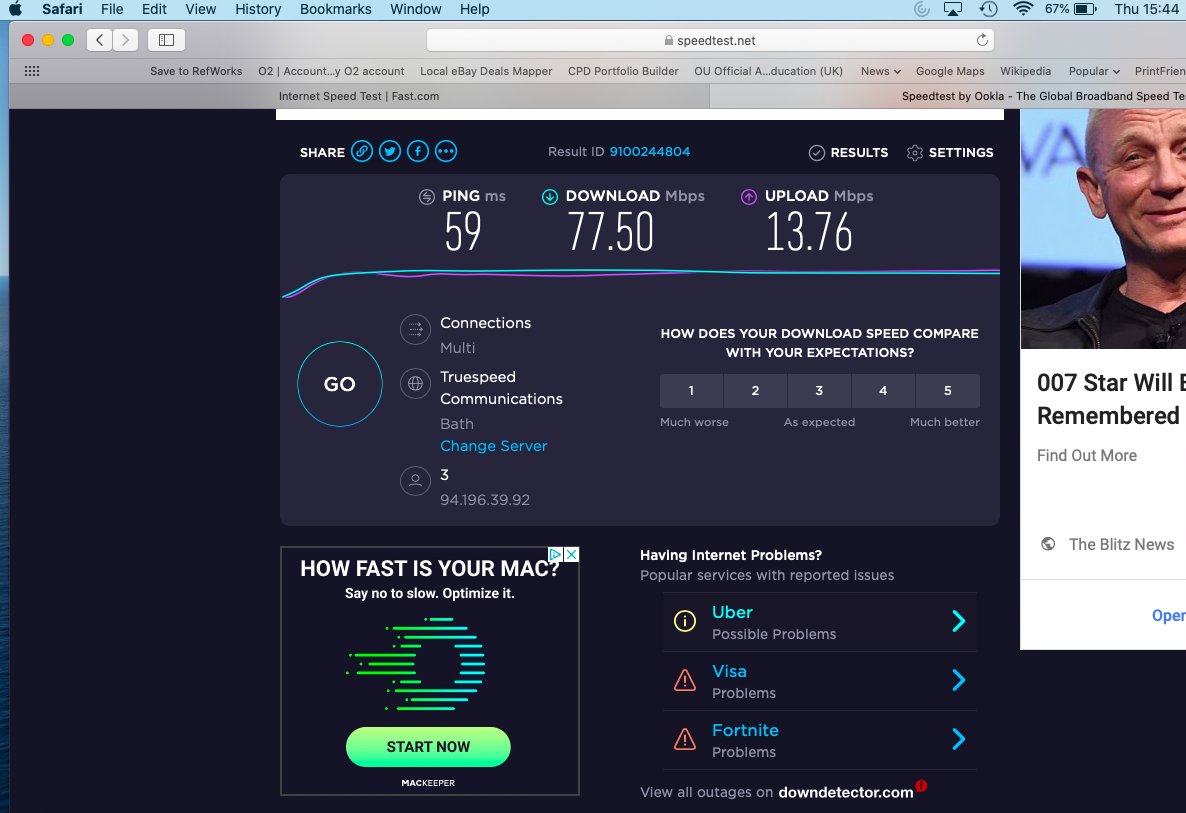Expand the News bookmarks folder
Image resolution: width=1186 pixels, height=813 pixels.
(880, 71)
